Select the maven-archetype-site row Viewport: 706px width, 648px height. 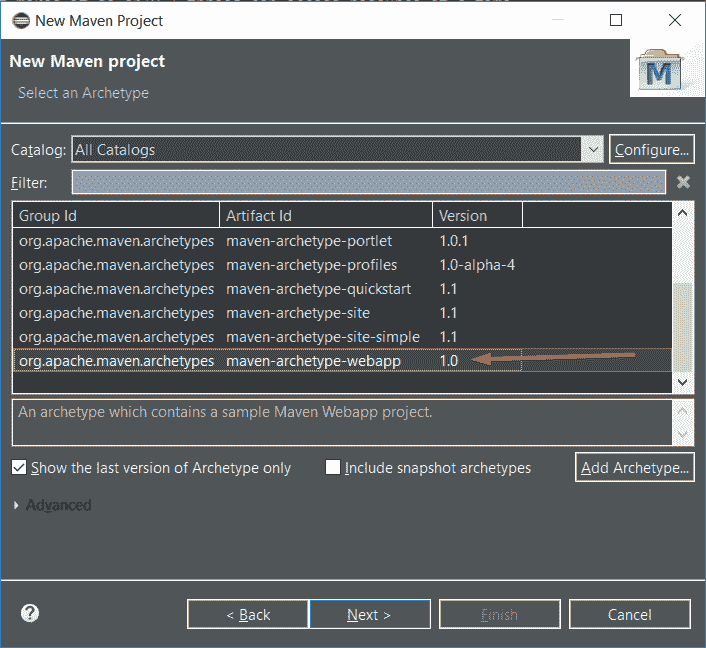tap(342, 313)
